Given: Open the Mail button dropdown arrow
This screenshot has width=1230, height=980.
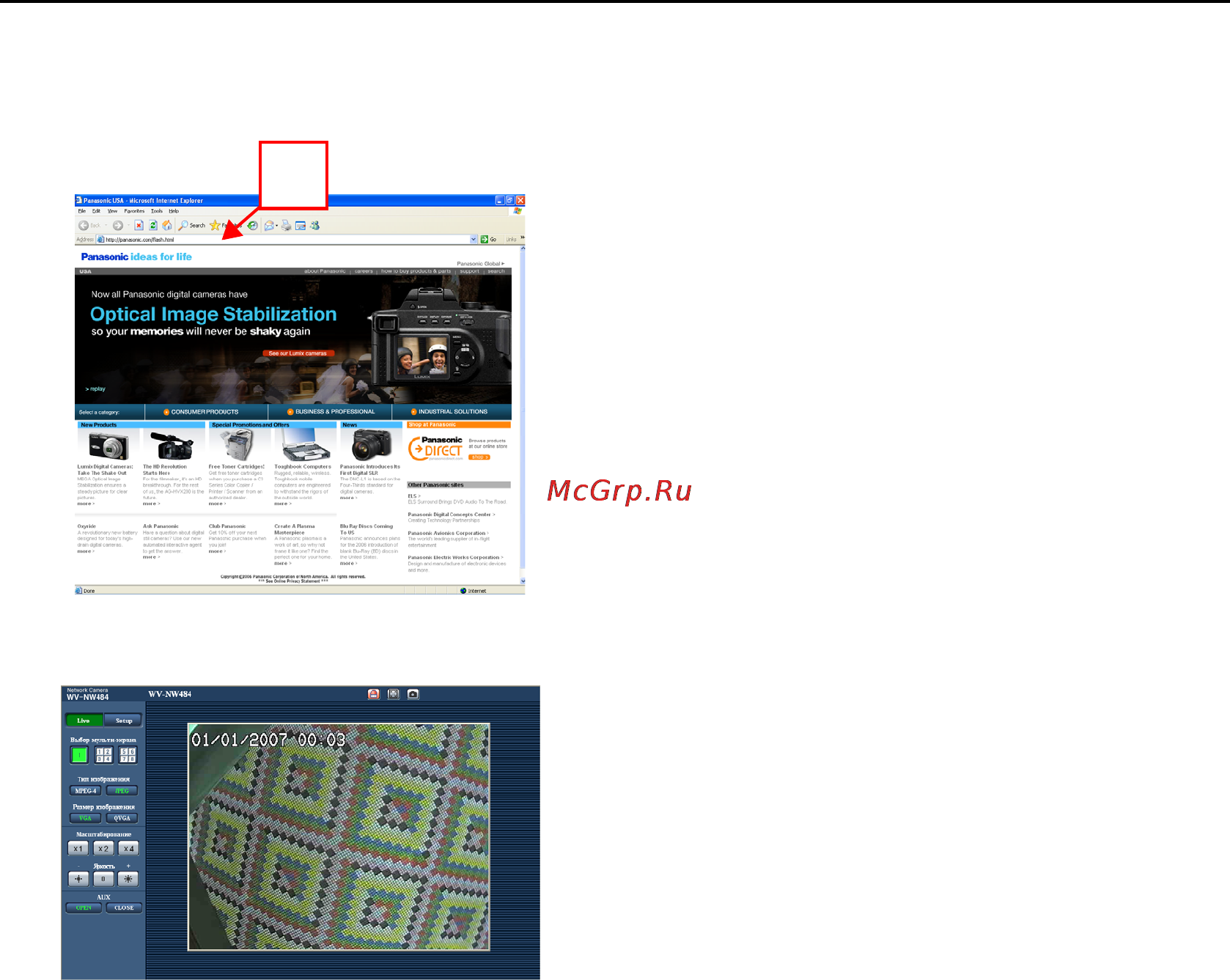Looking at the screenshot, I should pyautogui.click(x=277, y=226).
